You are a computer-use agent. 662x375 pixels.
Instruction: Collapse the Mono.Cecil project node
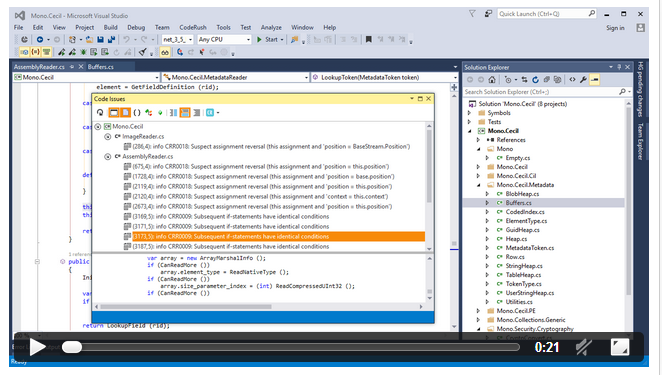[x=469, y=131]
